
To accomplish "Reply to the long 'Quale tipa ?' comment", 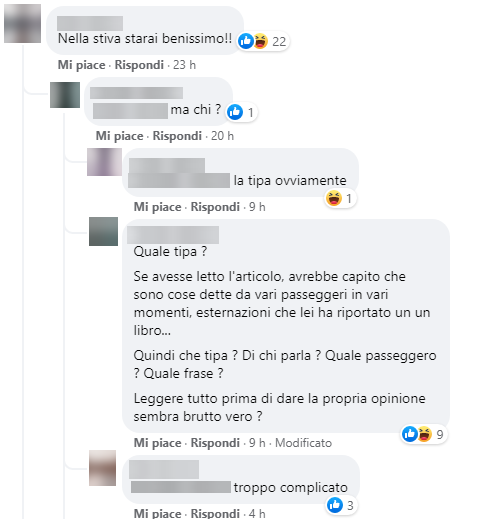I will 215,443.
